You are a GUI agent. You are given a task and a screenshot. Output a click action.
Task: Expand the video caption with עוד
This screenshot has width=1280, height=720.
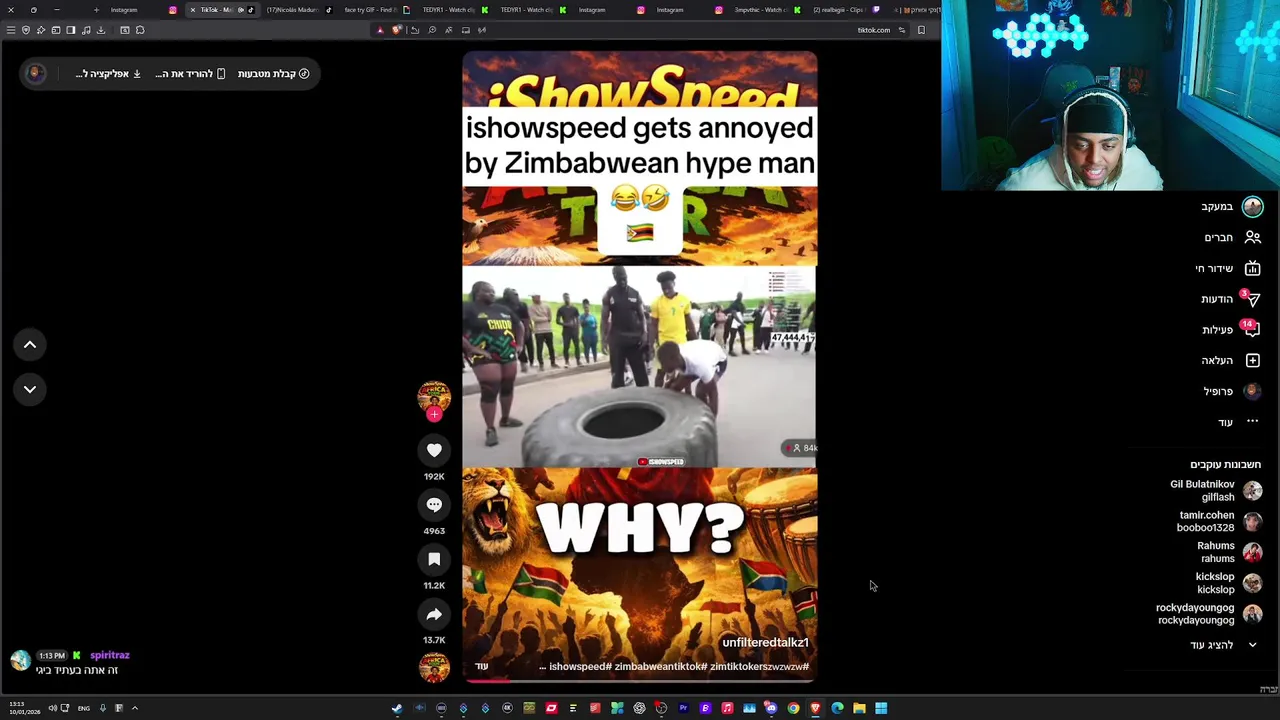pyautogui.click(x=482, y=666)
